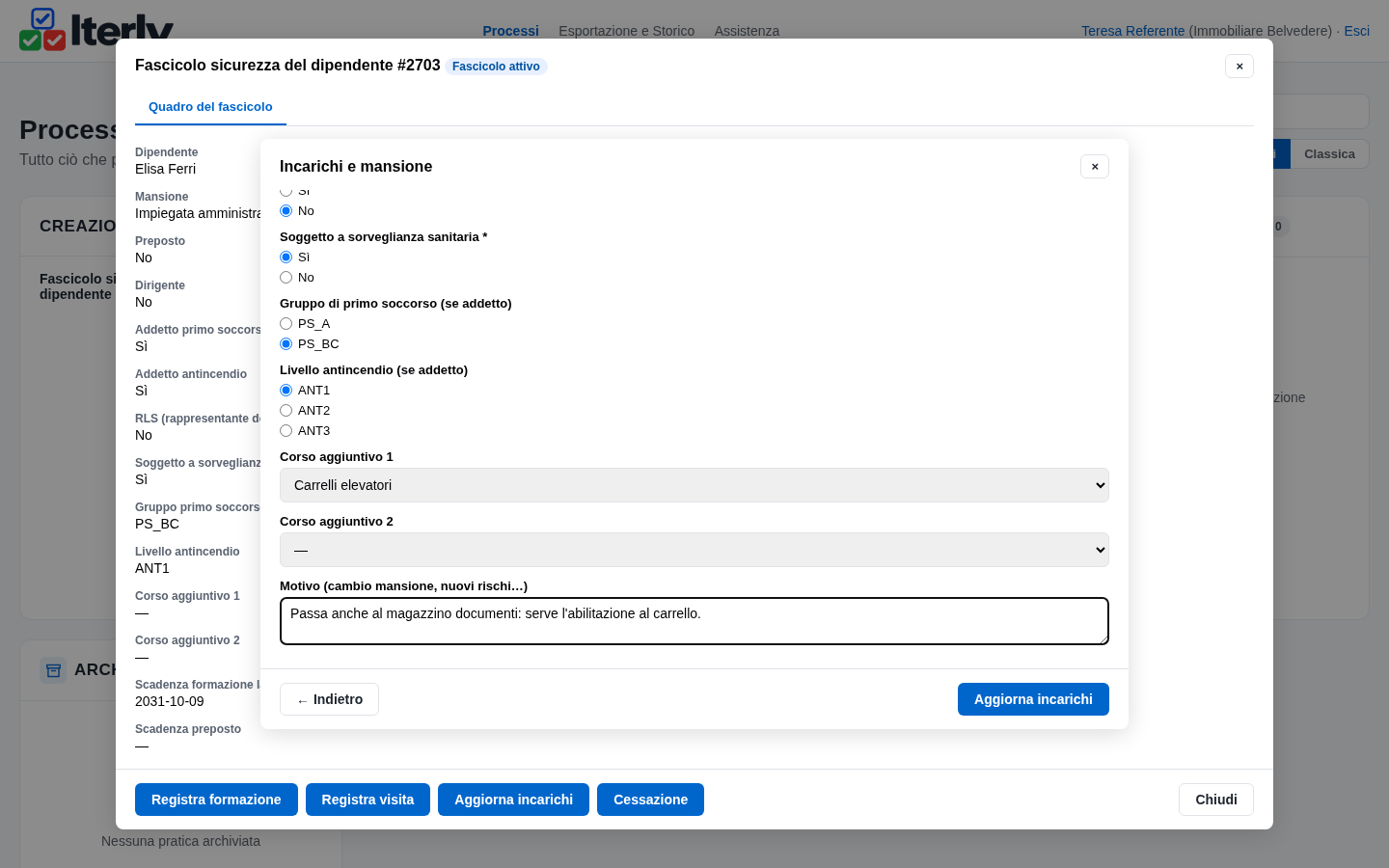
Task: Click the Cessazione button
Action: [650, 800]
